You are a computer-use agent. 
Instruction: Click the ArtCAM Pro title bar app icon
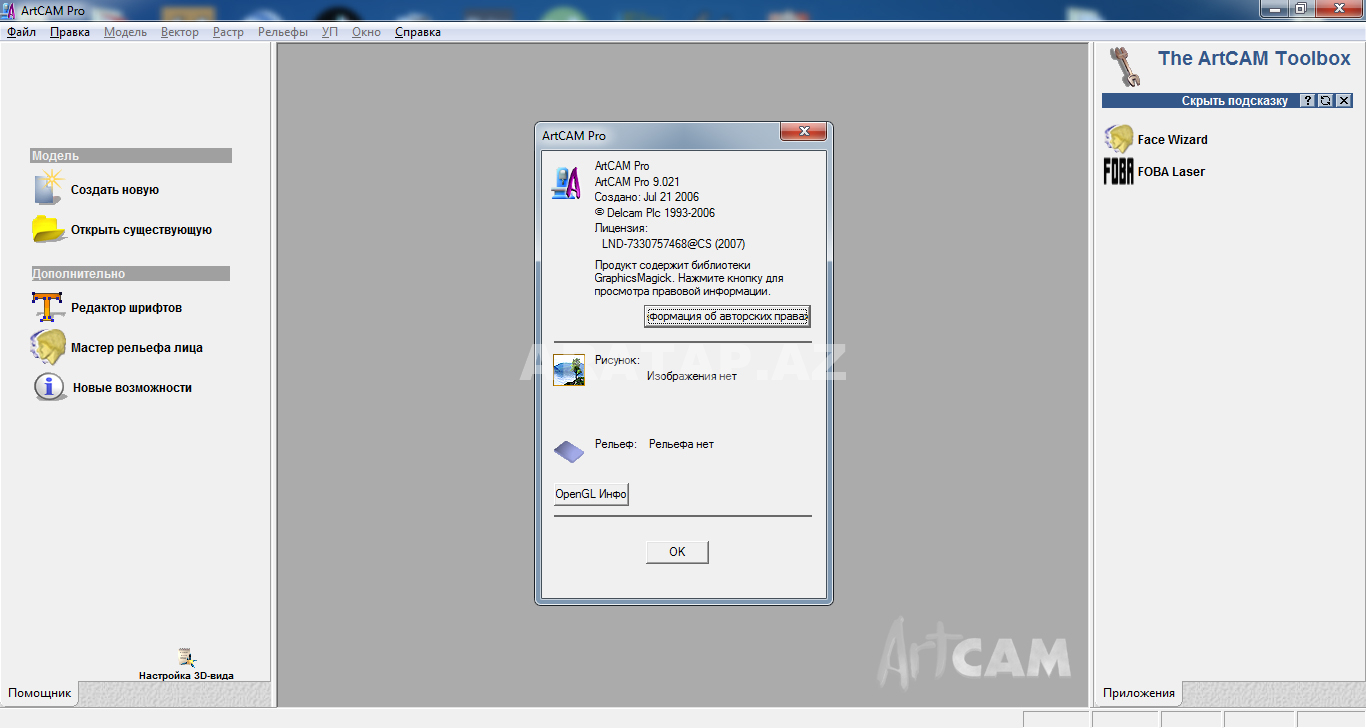[10, 10]
